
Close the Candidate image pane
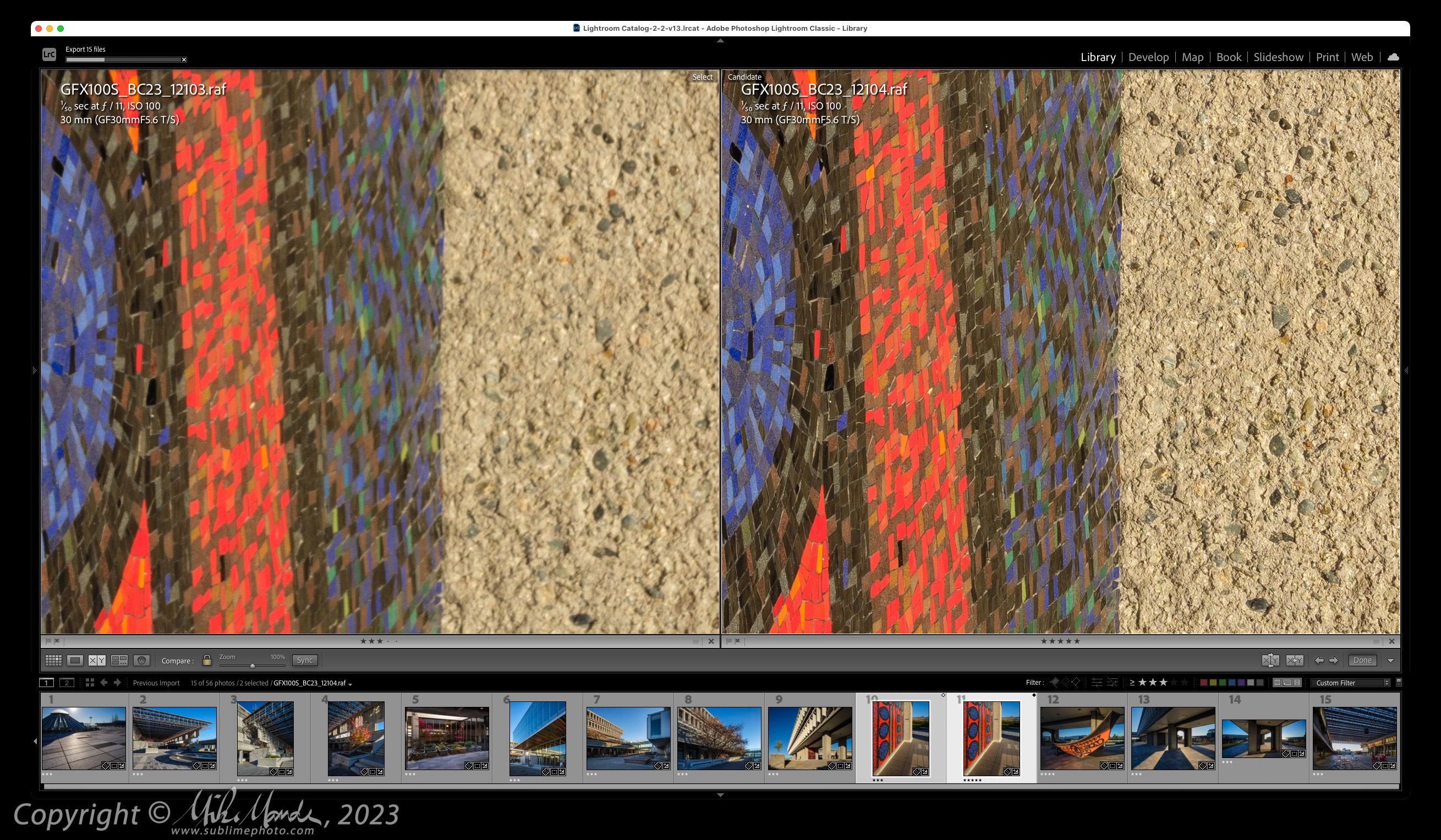[x=1392, y=641]
